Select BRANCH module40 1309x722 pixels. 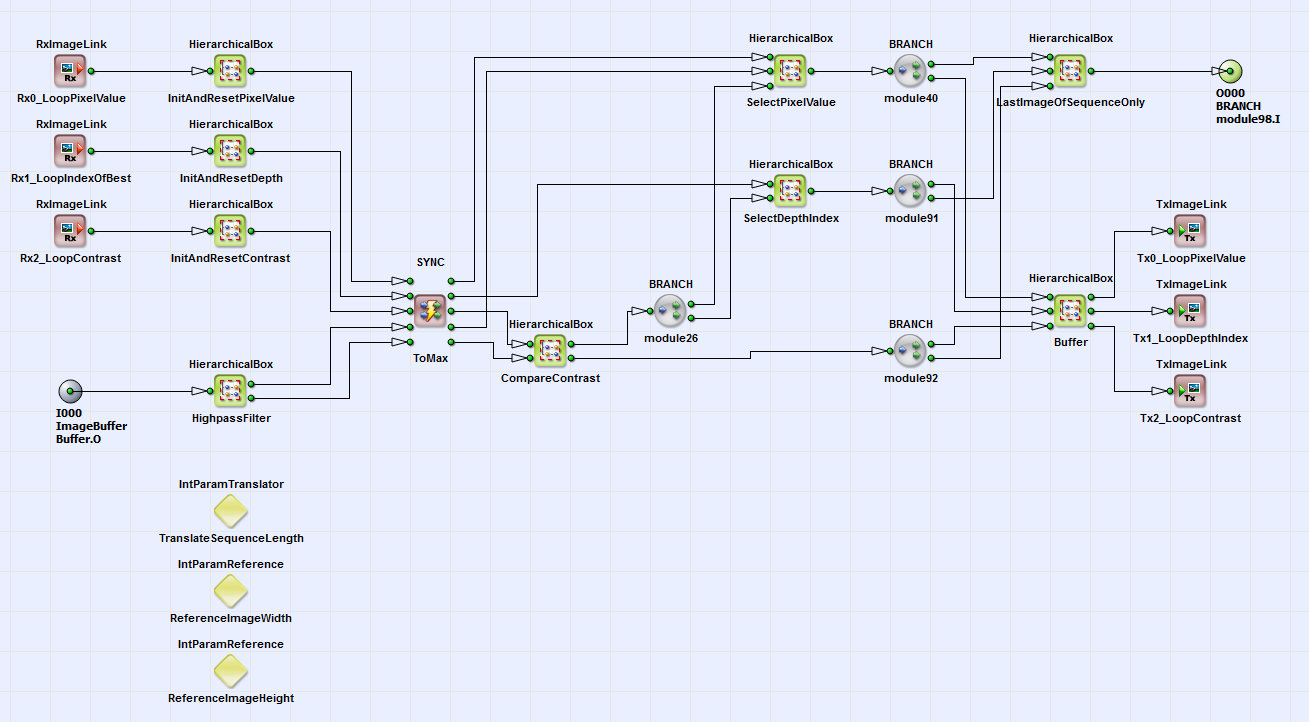pyautogui.click(x=910, y=71)
